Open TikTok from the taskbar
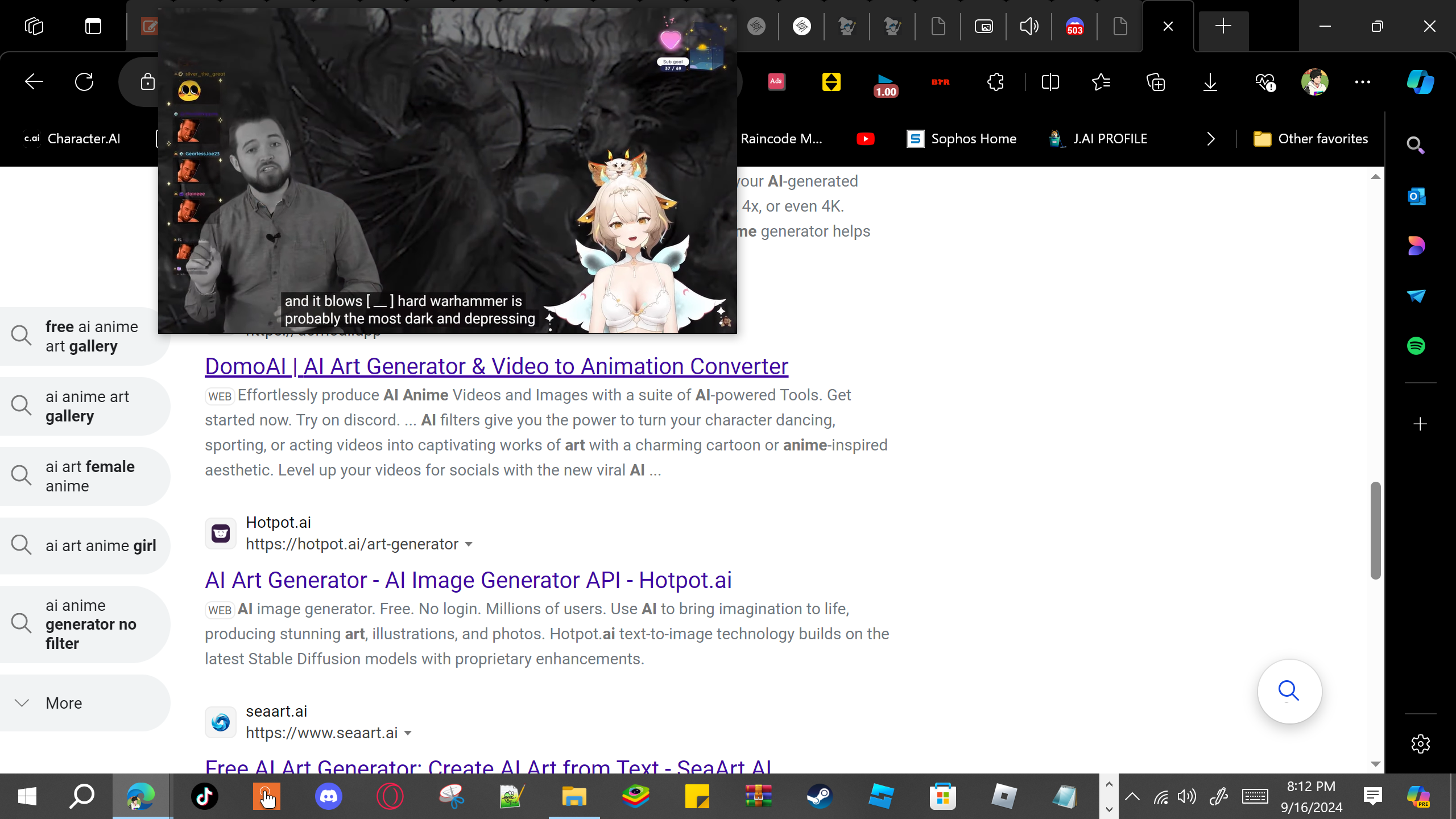1456x819 pixels. click(204, 796)
